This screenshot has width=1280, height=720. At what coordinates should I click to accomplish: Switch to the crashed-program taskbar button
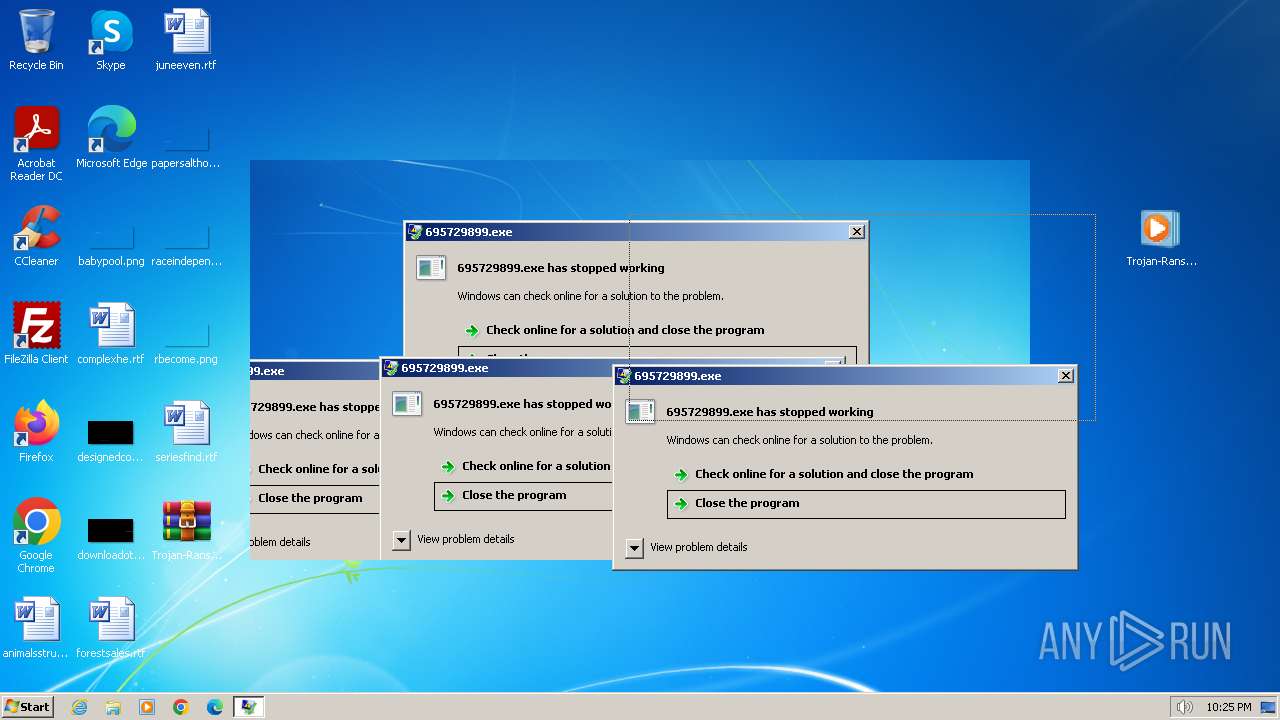click(248, 707)
